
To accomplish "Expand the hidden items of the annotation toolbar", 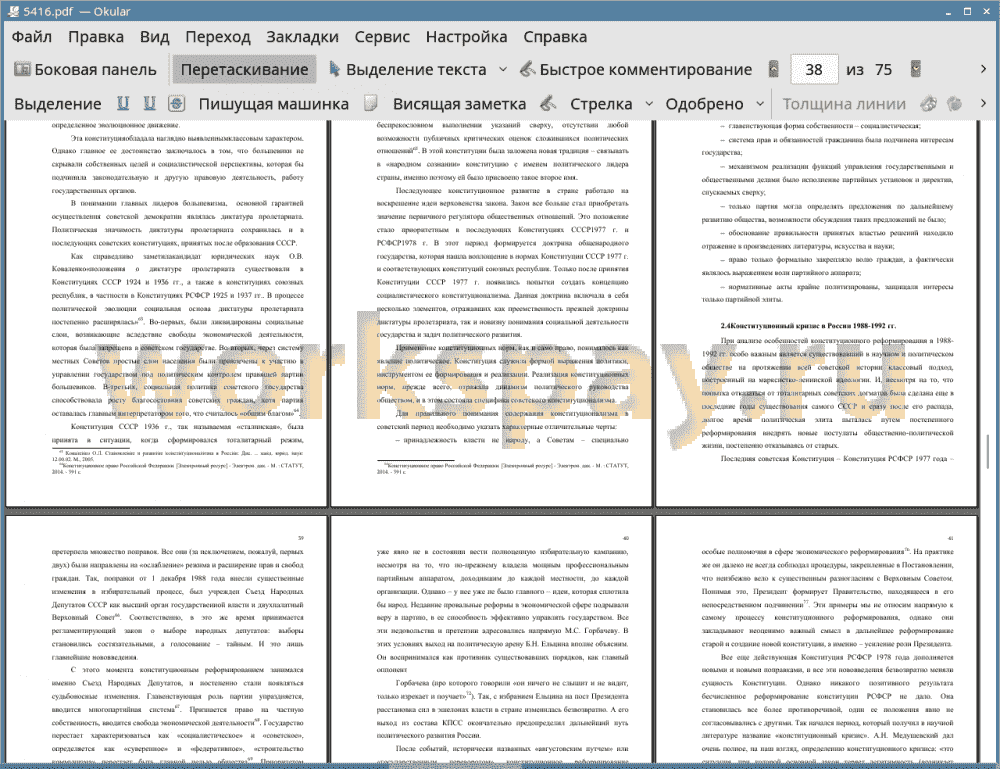I will coord(983,103).
